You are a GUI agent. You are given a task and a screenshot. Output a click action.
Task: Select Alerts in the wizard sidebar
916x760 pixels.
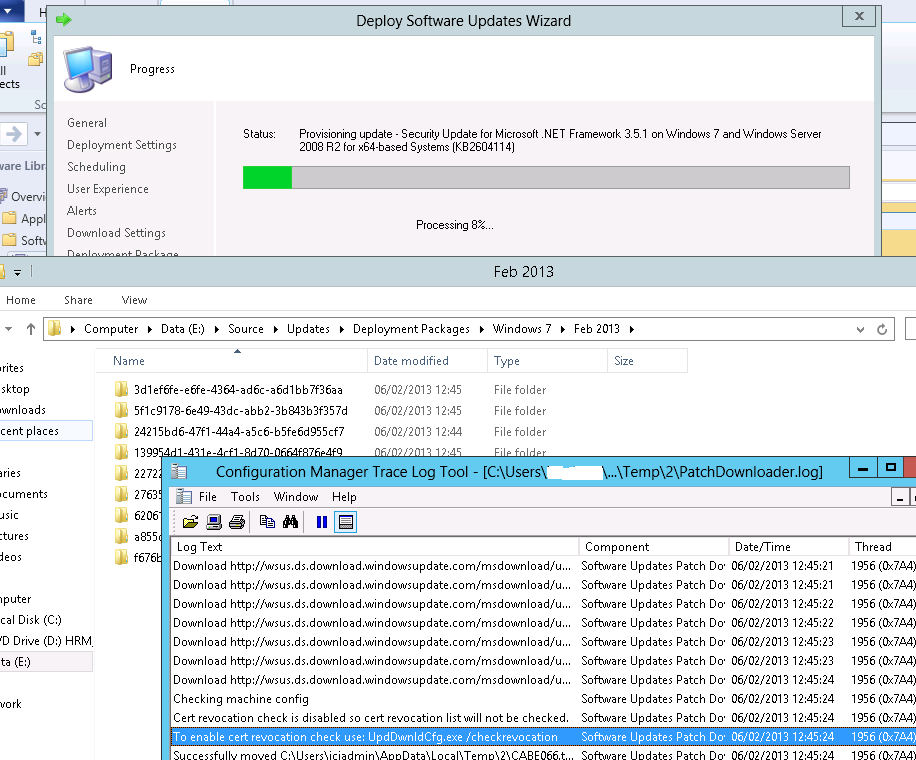click(79, 210)
